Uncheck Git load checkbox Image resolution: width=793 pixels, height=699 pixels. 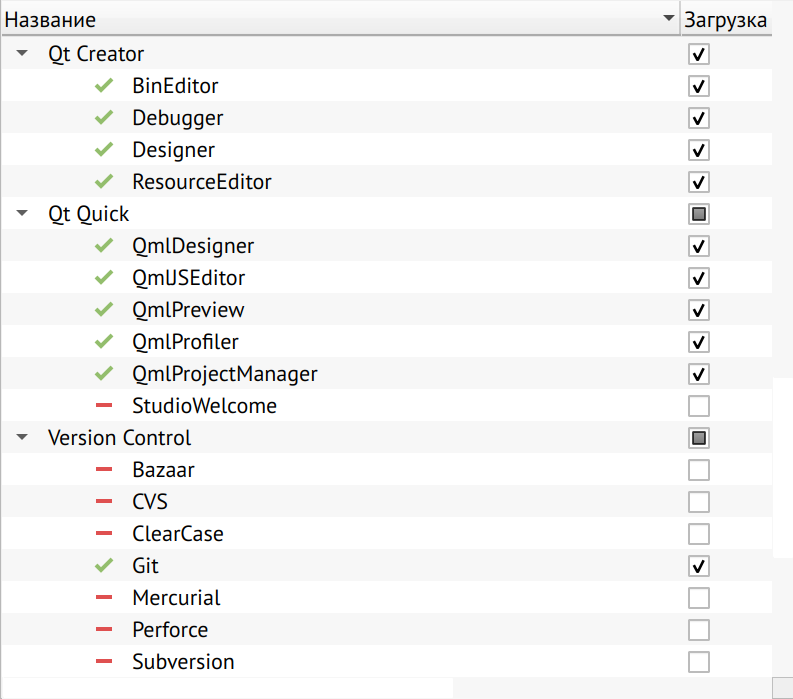pyautogui.click(x=698, y=566)
